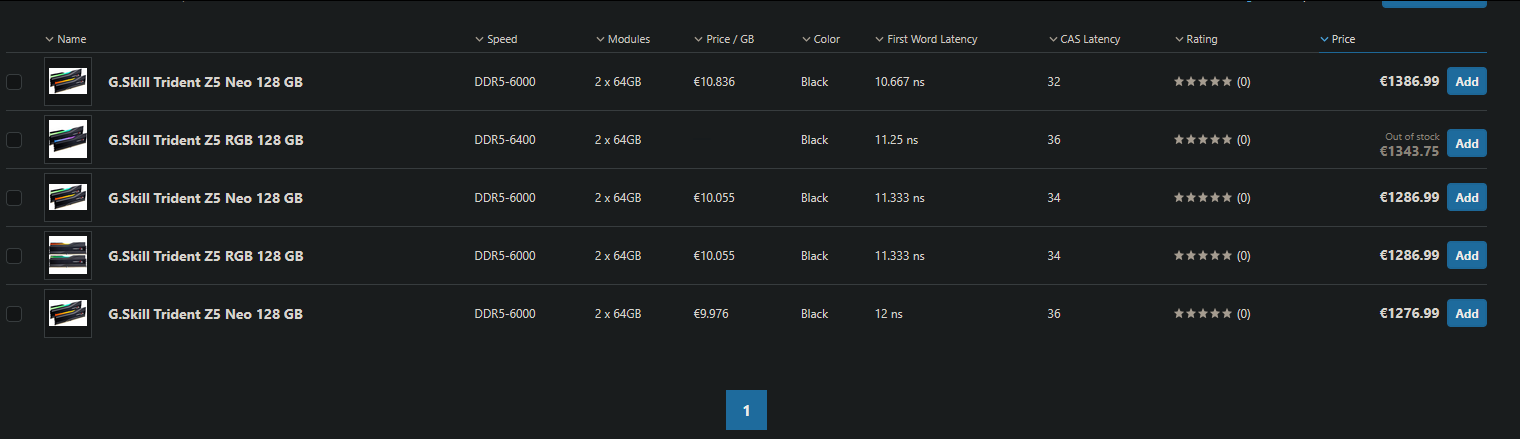1520x439 pixels.
Task: Click the CAS latency value 32
Action: tap(1054, 82)
